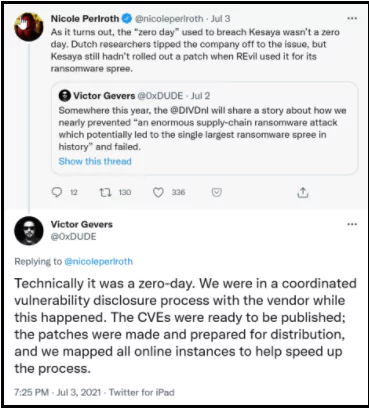Click the Jul 3 date on Nicole's tweet
The width and height of the screenshot is (369, 408).
coord(220,19)
